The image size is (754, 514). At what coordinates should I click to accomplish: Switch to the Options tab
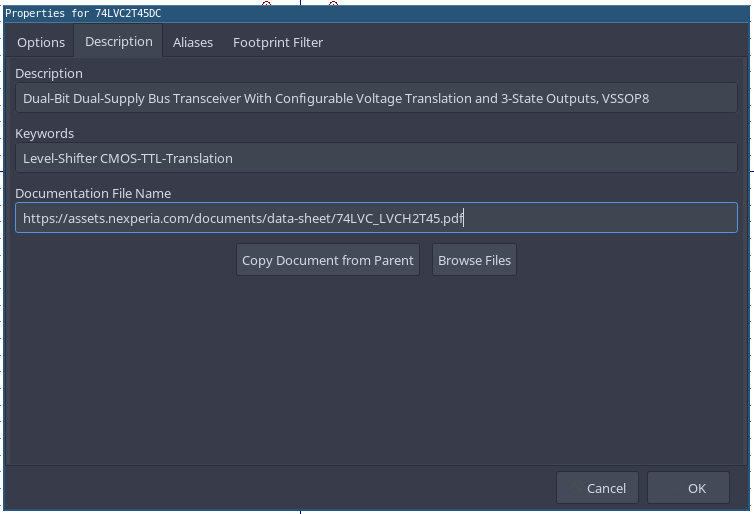point(41,42)
